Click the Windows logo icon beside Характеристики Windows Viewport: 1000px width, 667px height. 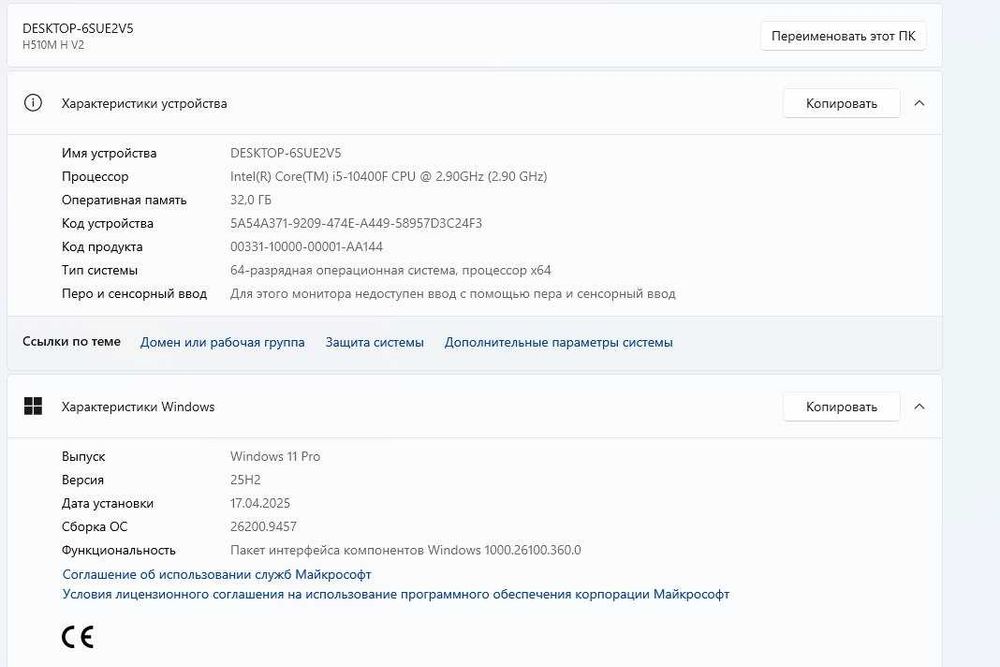pyautogui.click(x=33, y=406)
